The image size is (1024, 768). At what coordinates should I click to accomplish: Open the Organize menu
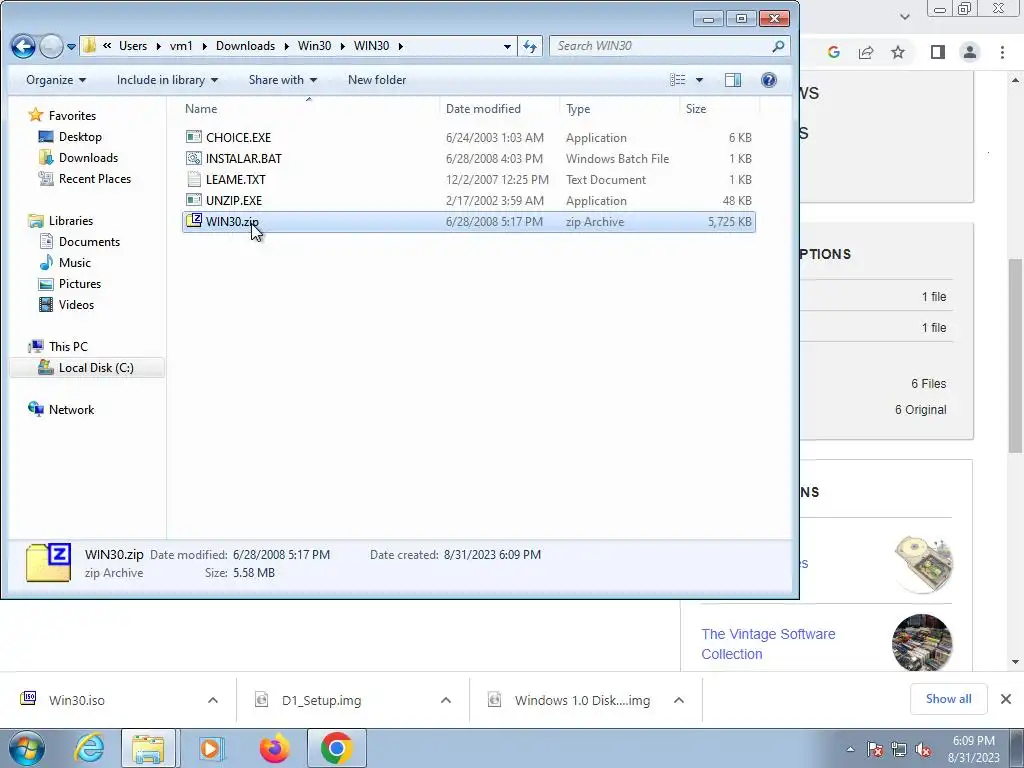pos(56,80)
